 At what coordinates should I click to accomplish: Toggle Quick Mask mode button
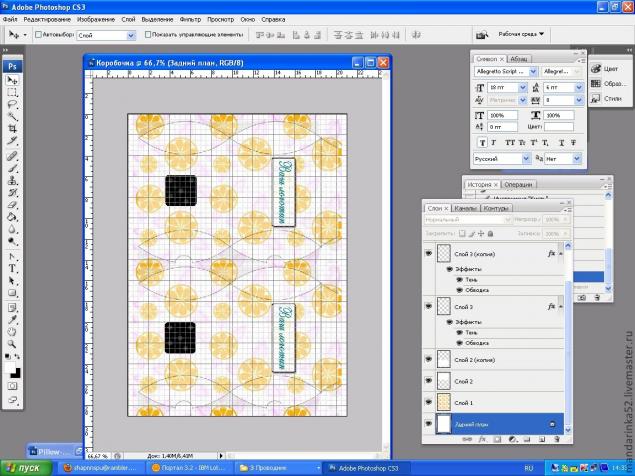pos(13,386)
